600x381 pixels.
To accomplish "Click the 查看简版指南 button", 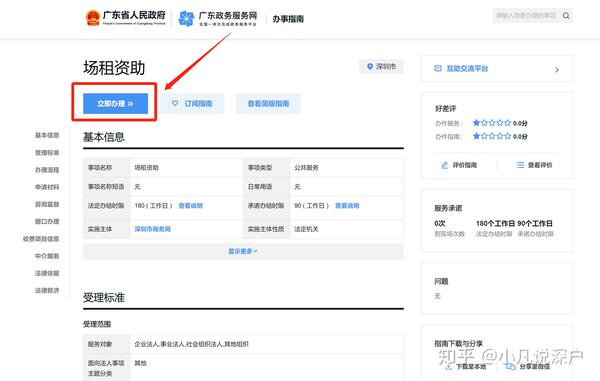I will (268, 104).
